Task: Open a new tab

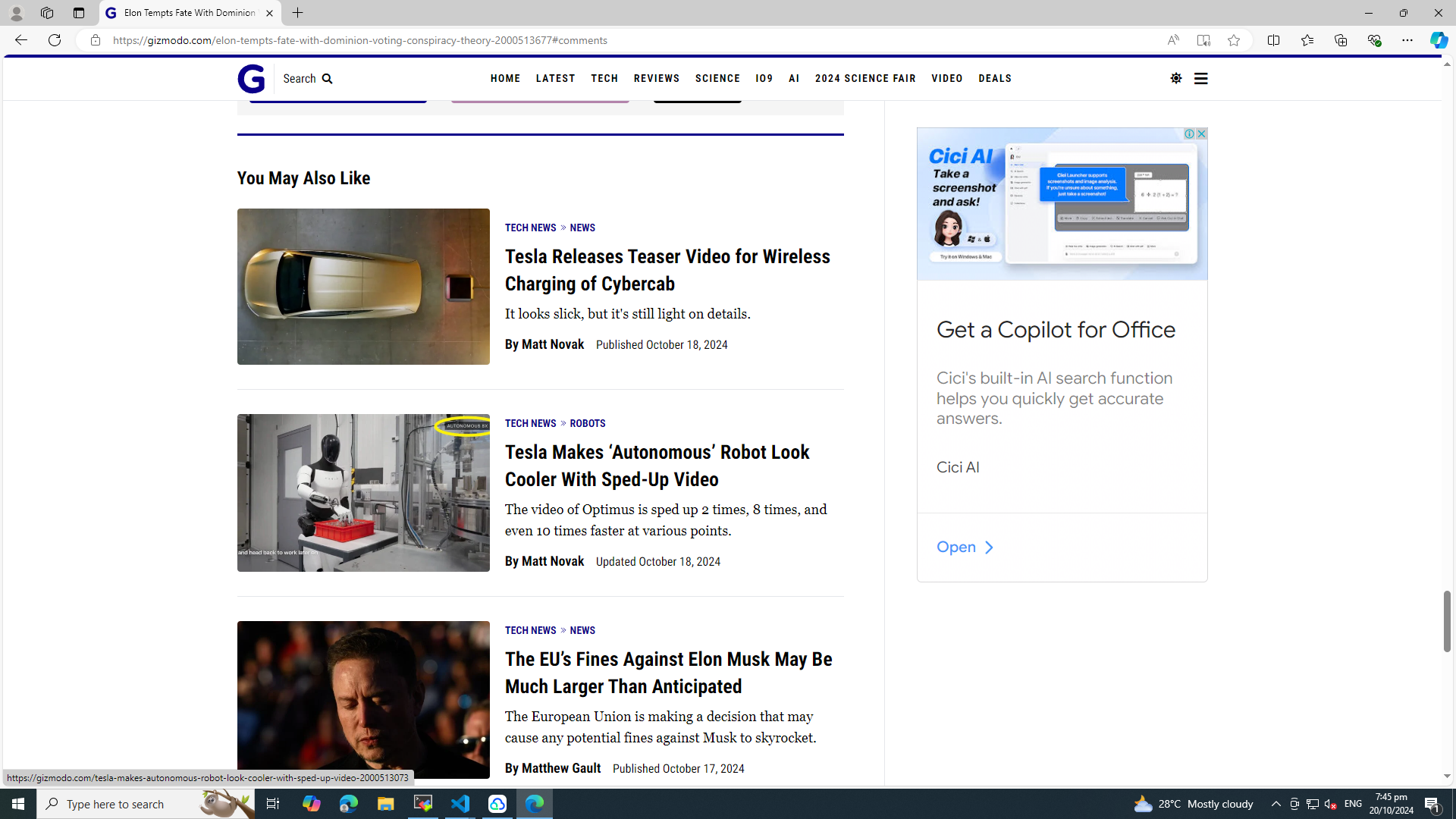Action: [x=297, y=13]
